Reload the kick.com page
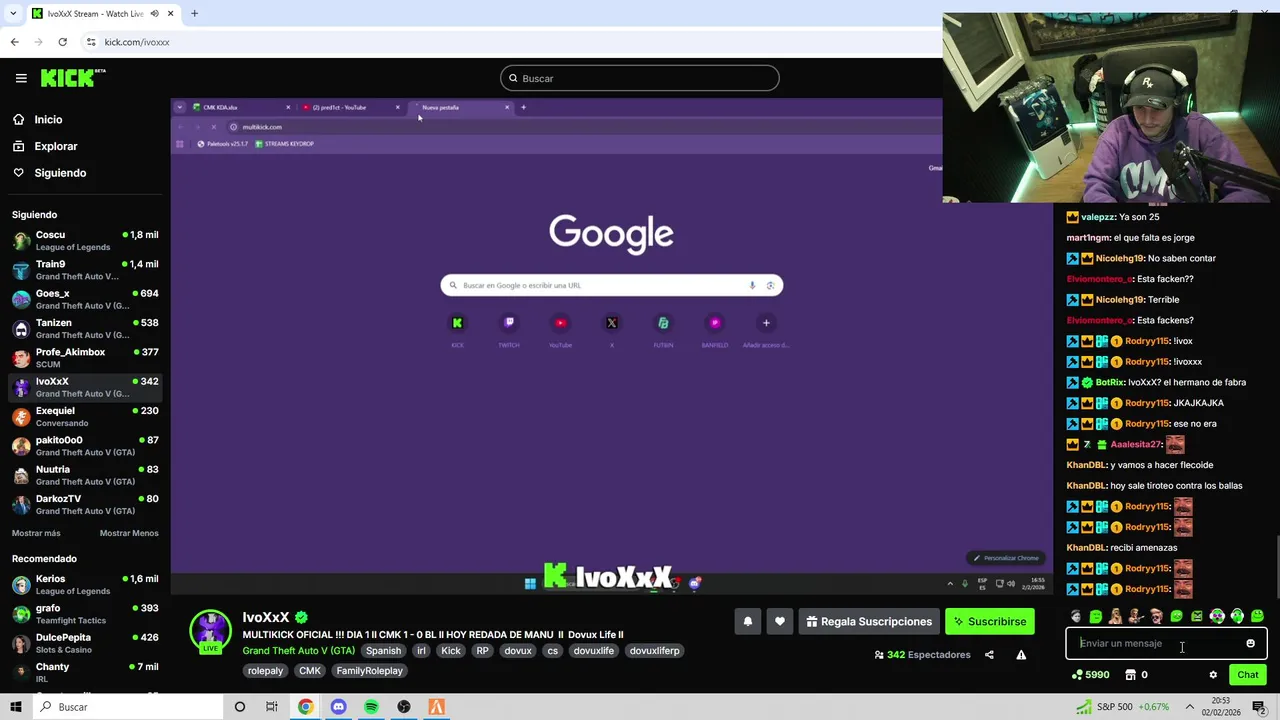Viewport: 1280px width, 720px height. pyautogui.click(x=62, y=42)
